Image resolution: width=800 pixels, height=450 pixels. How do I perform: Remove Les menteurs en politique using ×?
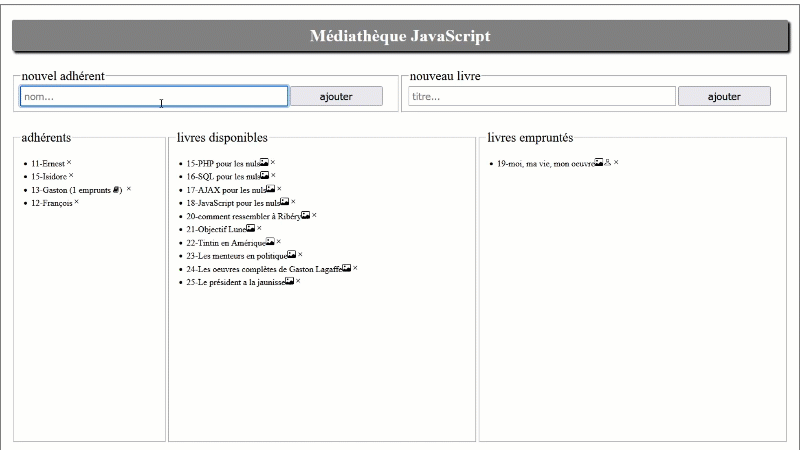point(300,255)
